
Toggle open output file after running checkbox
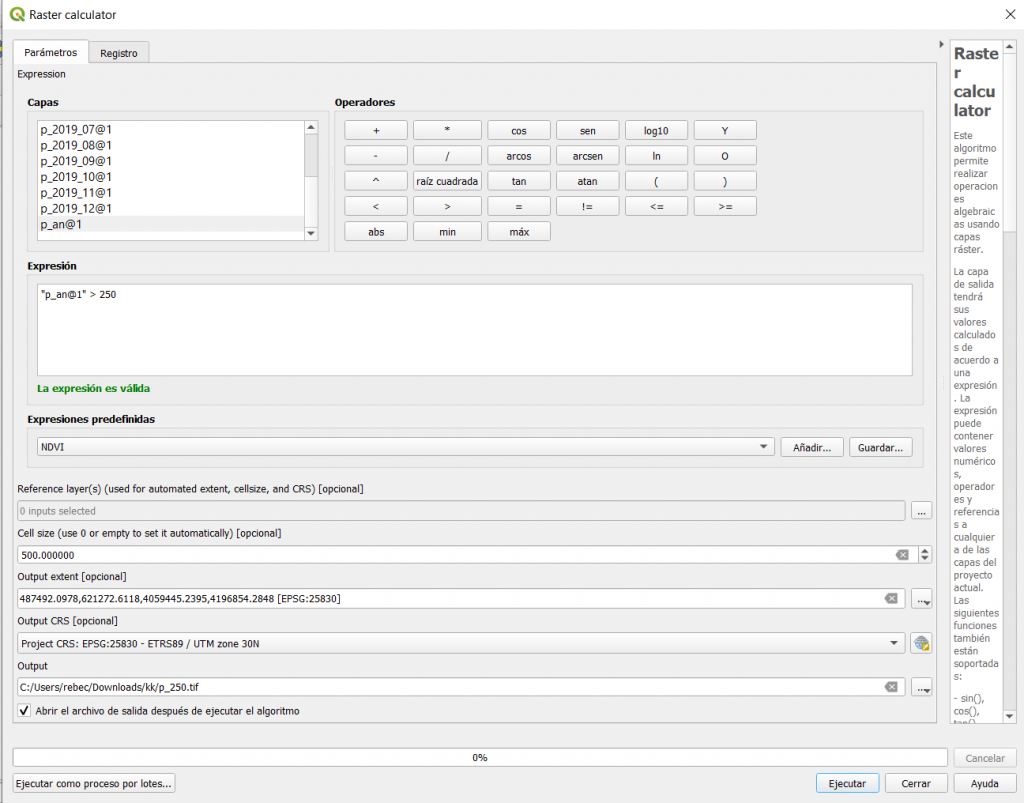tap(25, 711)
